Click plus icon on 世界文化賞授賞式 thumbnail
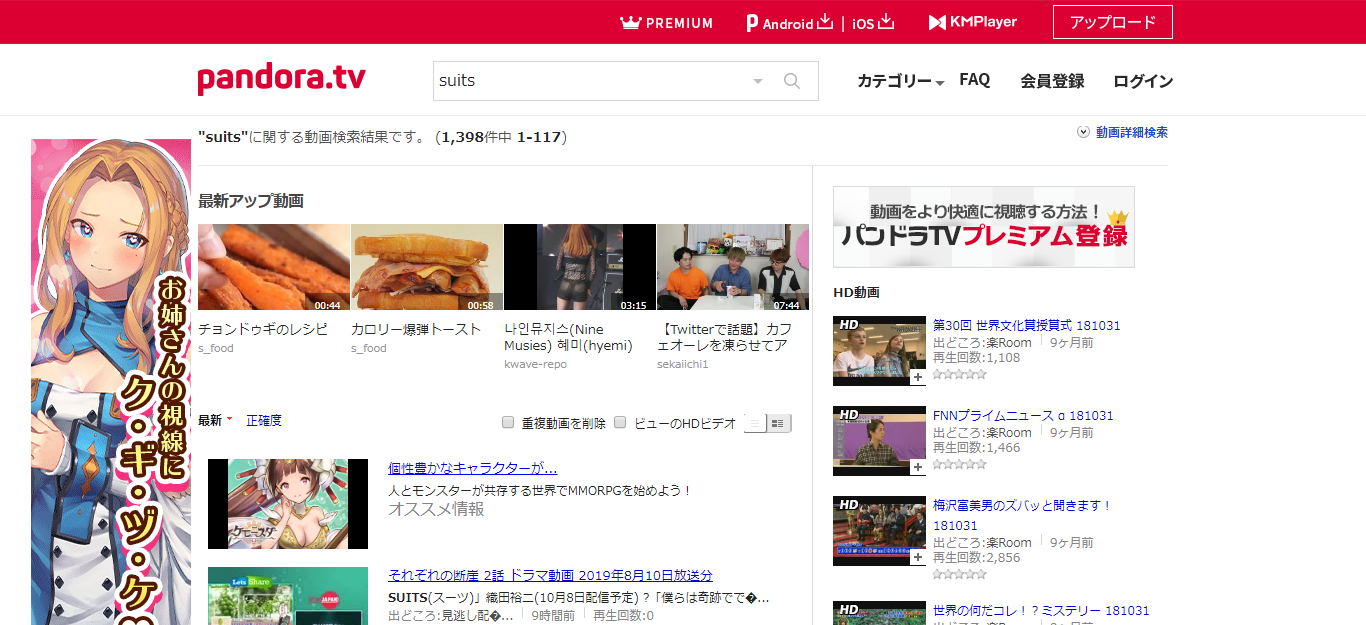The height and width of the screenshot is (625, 1366). click(917, 377)
